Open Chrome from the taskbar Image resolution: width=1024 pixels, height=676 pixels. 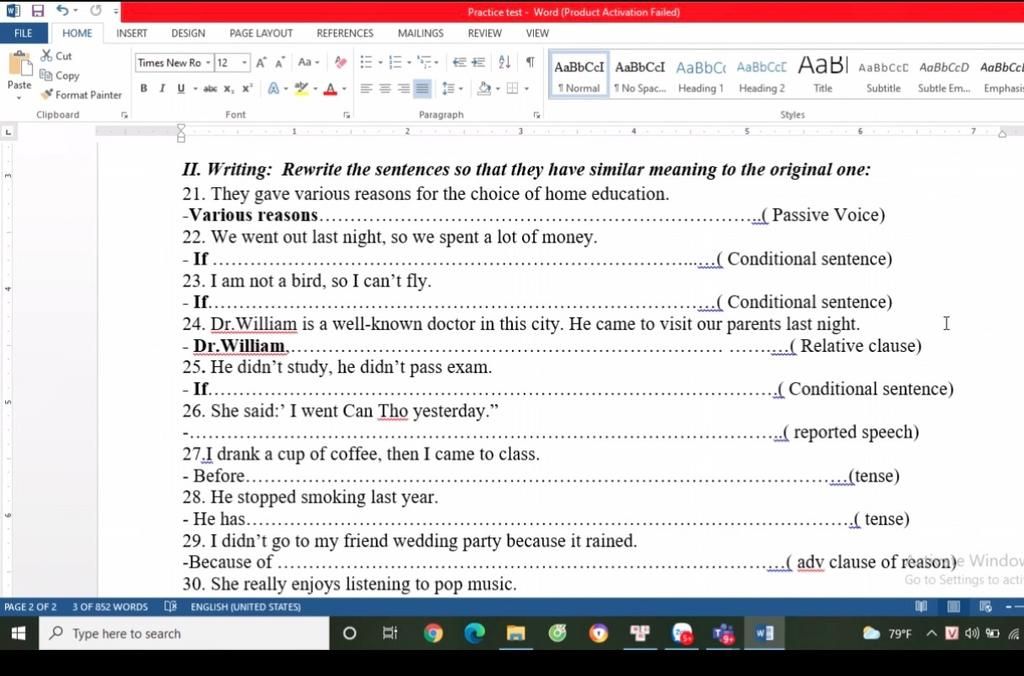[433, 633]
